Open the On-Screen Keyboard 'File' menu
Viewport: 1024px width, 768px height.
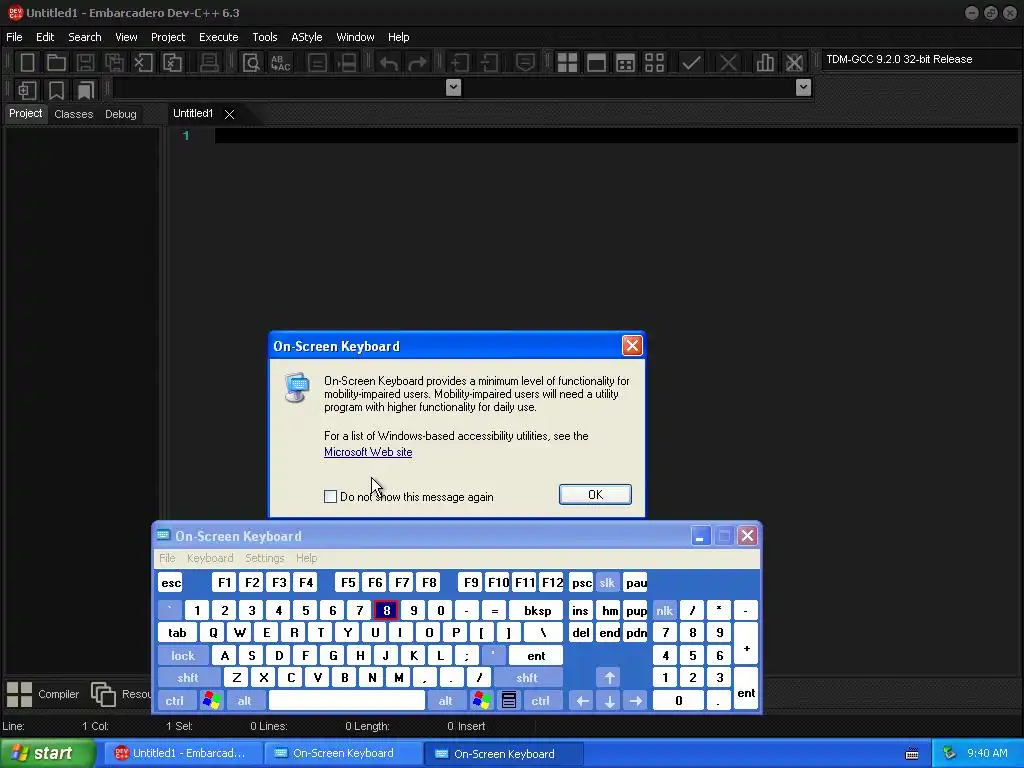[167, 558]
